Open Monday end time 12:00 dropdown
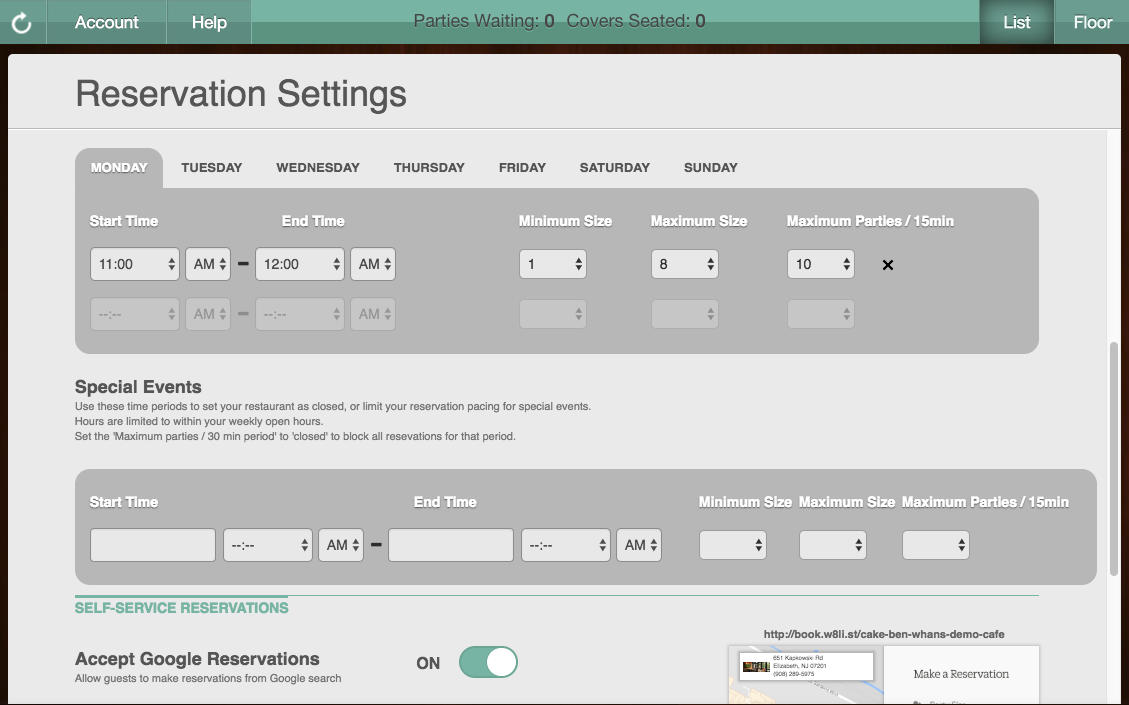 [x=300, y=264]
